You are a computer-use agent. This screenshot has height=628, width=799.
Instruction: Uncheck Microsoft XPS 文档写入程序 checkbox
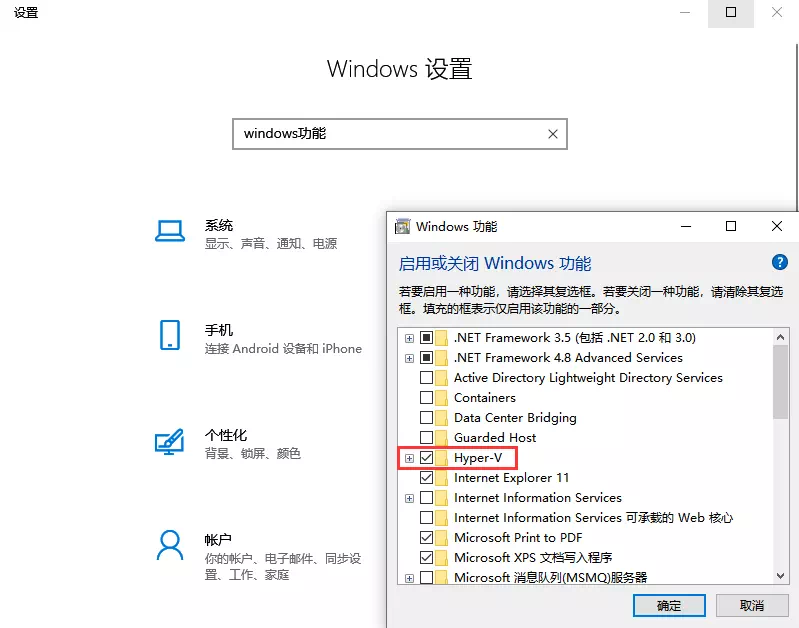click(x=427, y=558)
